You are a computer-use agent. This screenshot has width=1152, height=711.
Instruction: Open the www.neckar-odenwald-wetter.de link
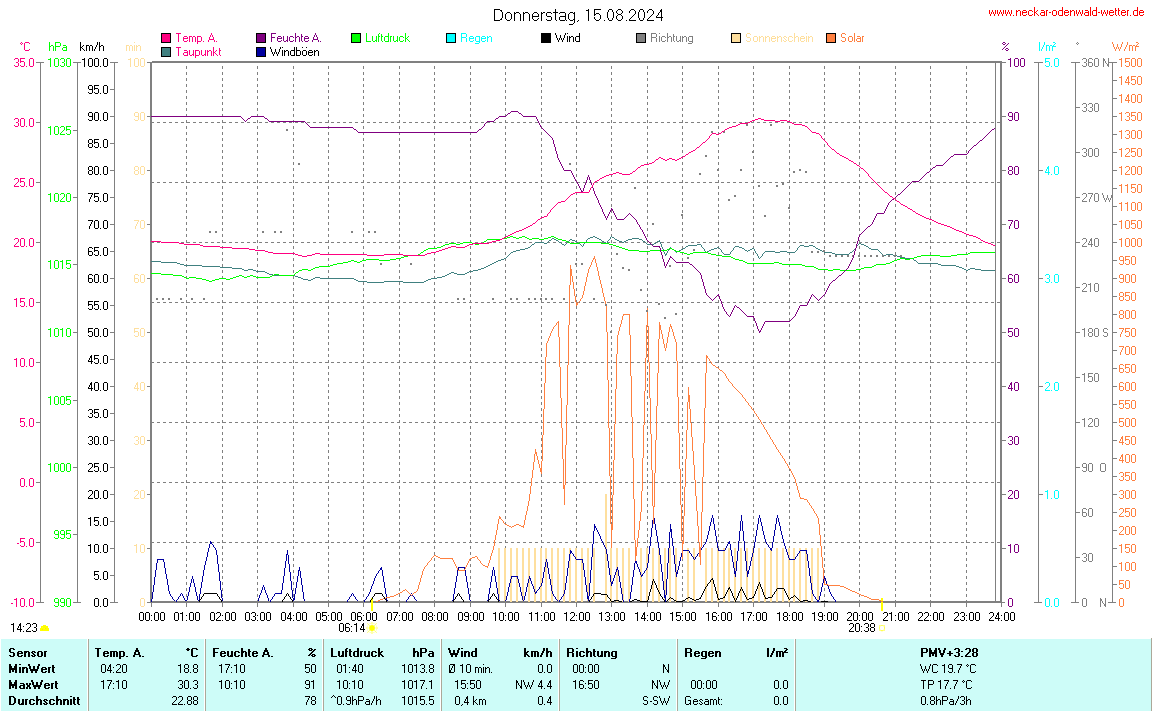coord(1066,12)
